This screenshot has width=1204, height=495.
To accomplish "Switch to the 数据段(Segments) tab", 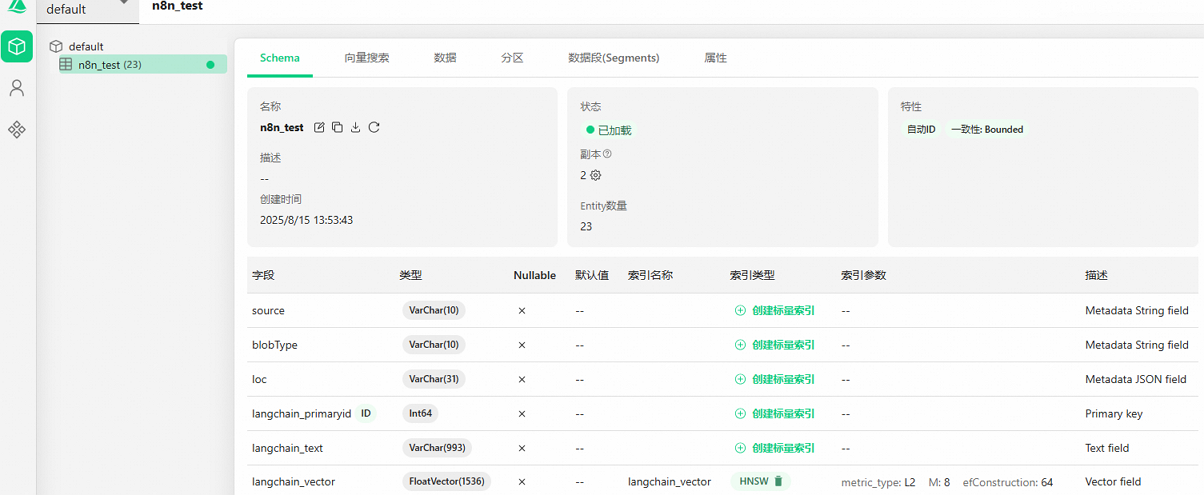I will [614, 58].
